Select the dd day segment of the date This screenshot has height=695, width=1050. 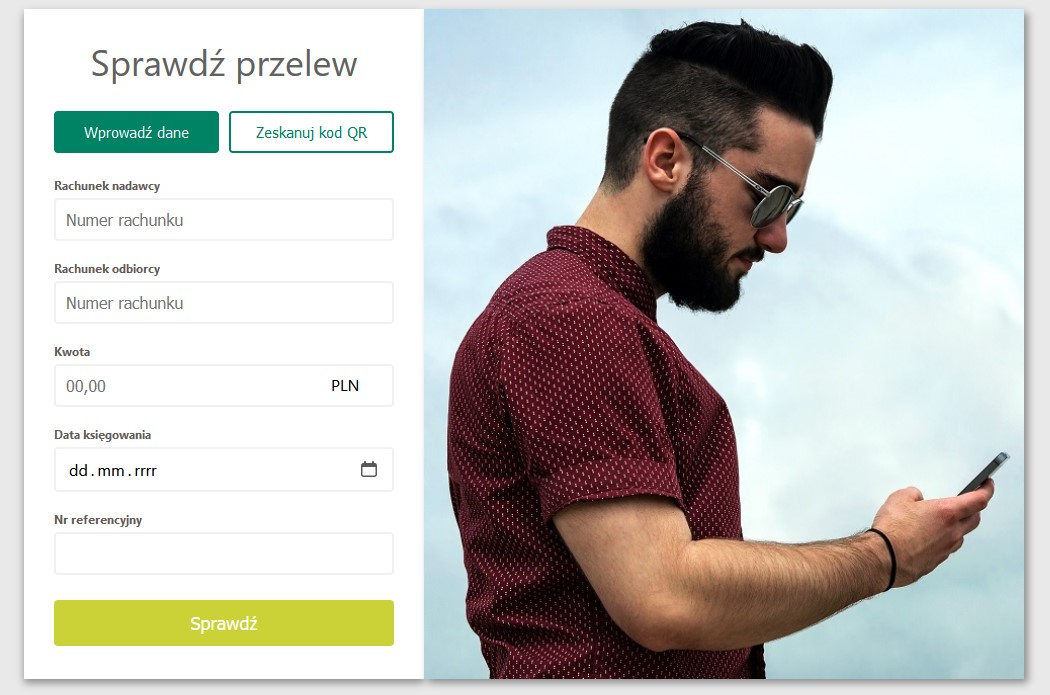click(x=78, y=471)
